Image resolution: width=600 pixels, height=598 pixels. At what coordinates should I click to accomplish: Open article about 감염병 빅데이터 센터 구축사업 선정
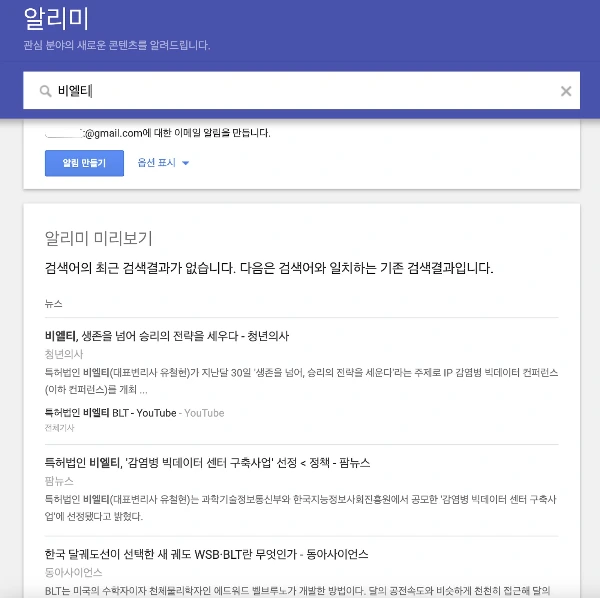[x=207, y=463]
